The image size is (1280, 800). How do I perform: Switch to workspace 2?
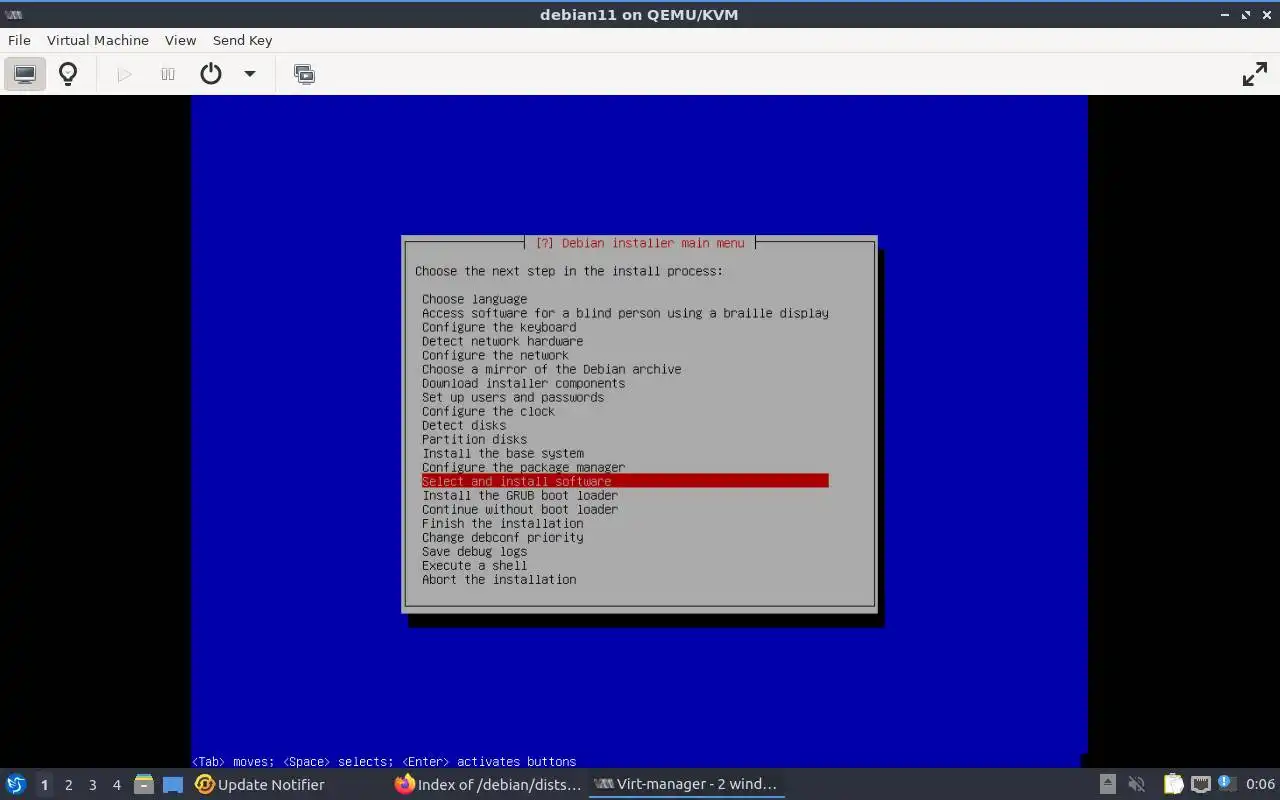point(68,785)
